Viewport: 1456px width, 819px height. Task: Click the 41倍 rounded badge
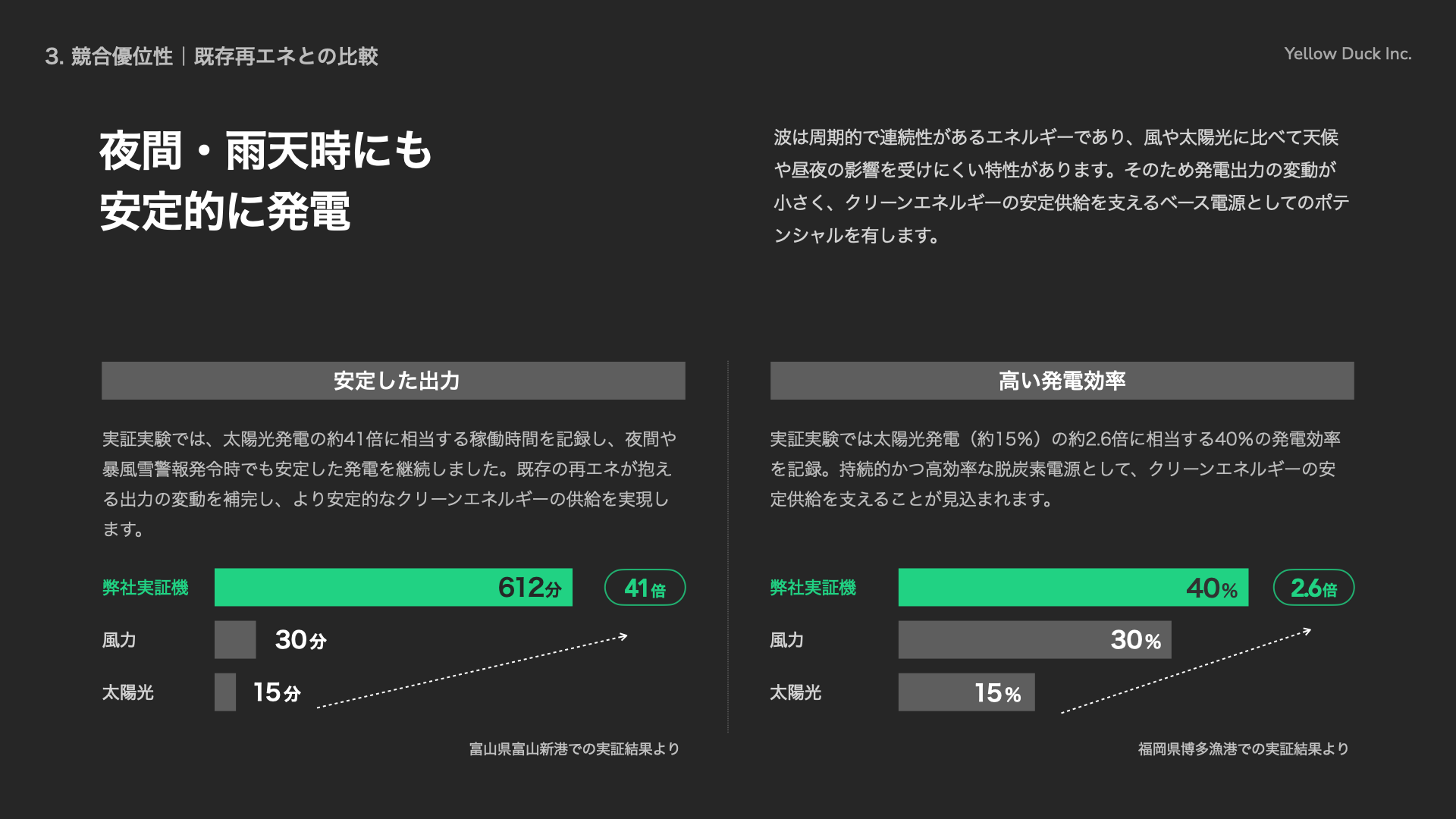click(645, 588)
